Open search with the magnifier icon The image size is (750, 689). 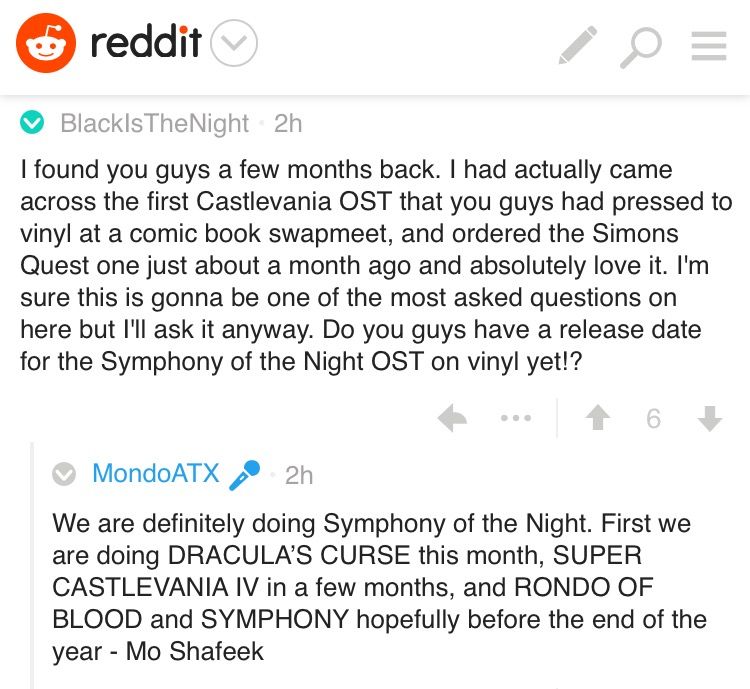(642, 46)
